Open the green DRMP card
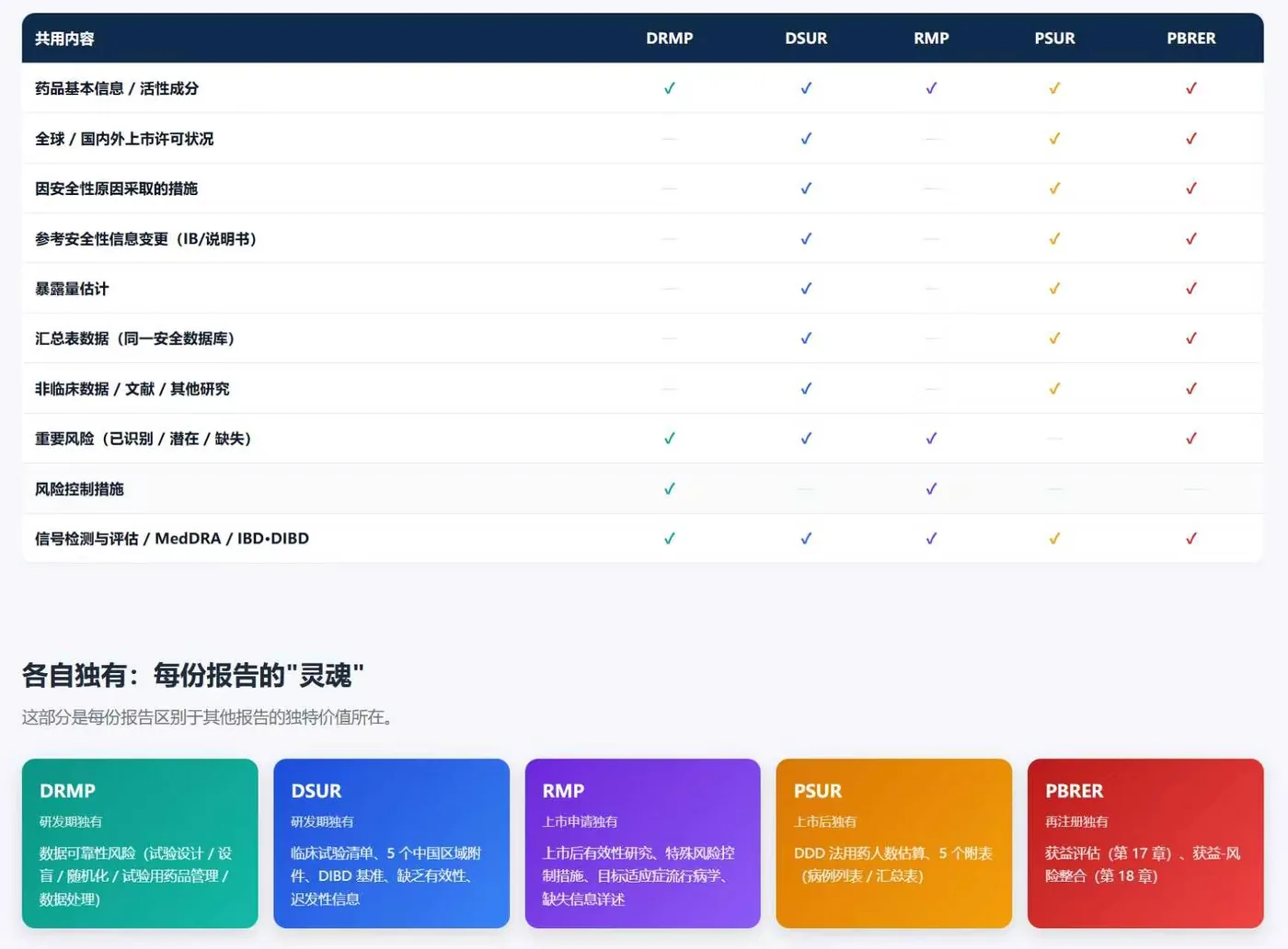The image size is (1288, 949). [x=140, y=843]
